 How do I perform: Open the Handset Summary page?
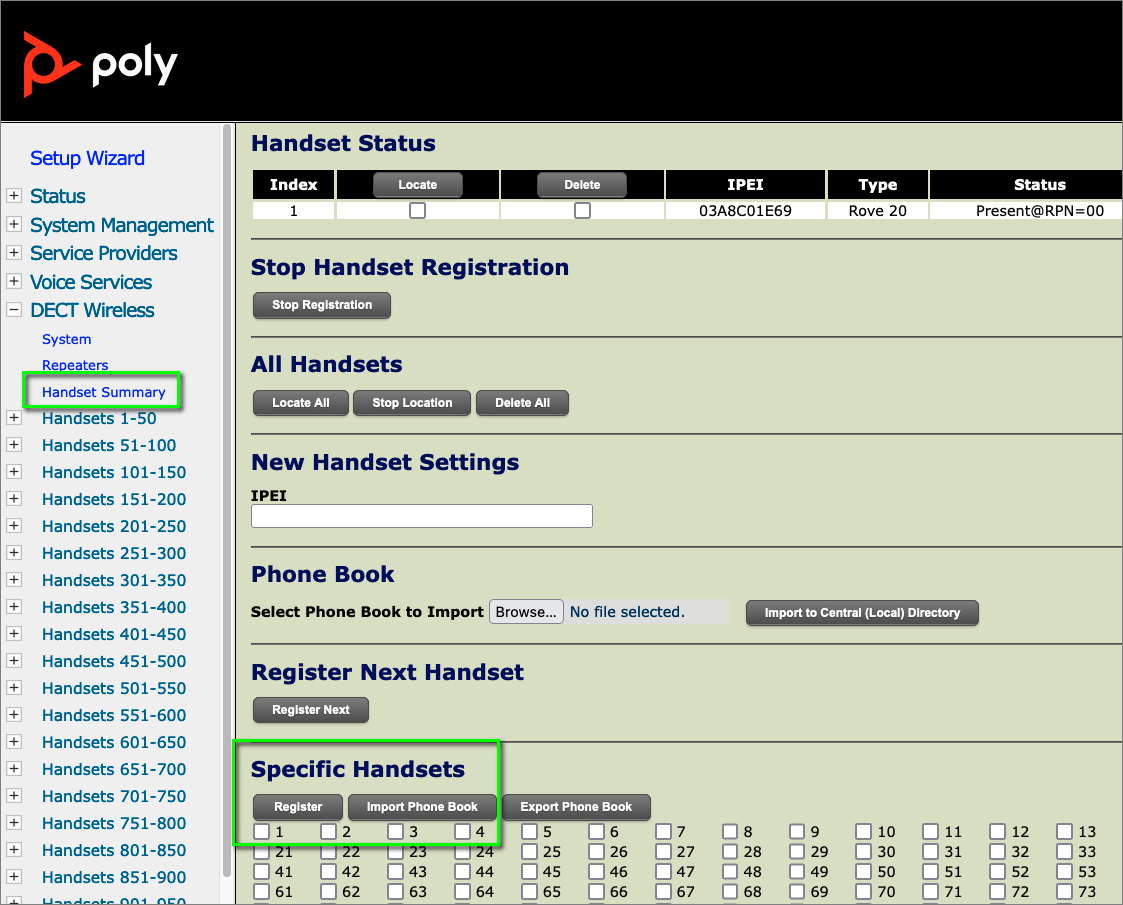point(103,392)
